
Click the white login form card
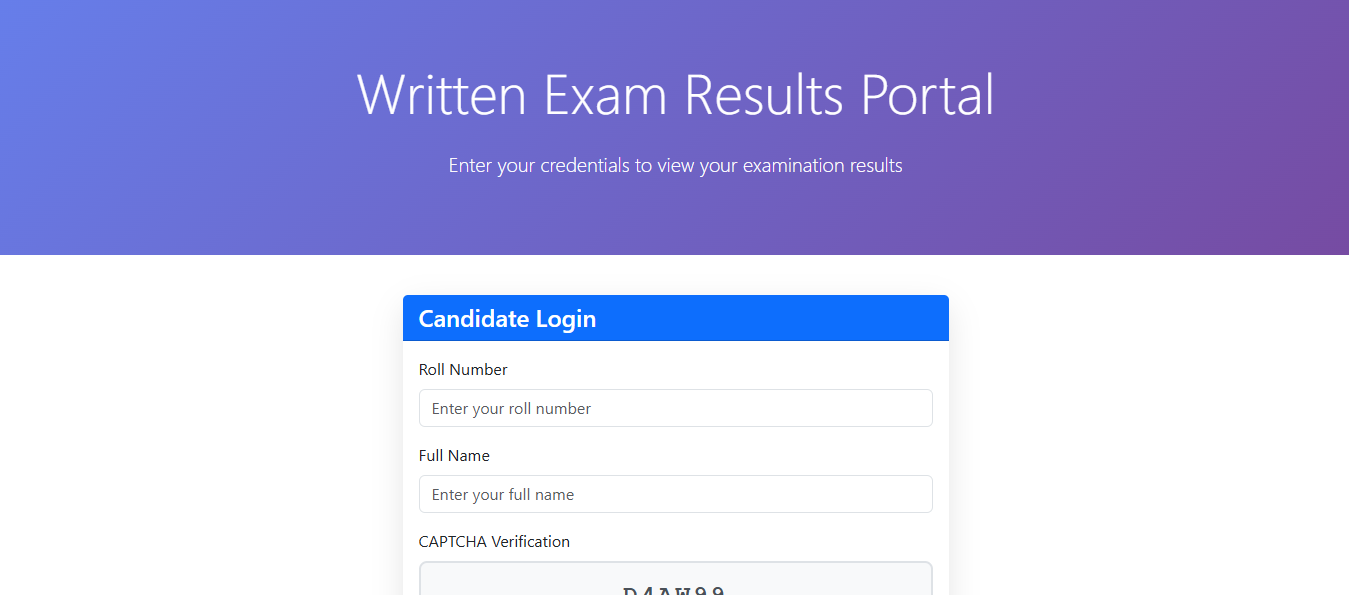(x=675, y=450)
